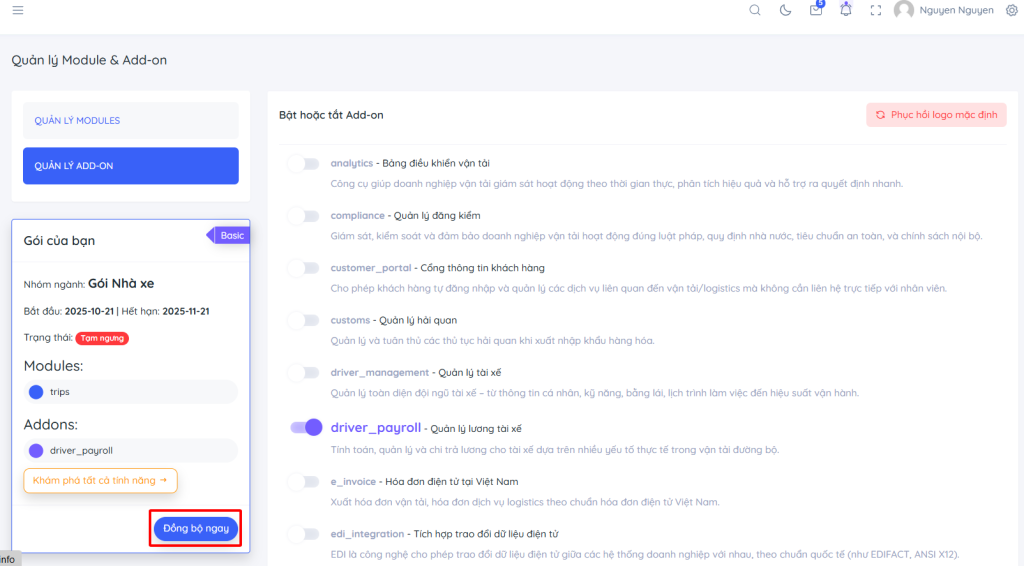Open the settings gear icon
The height and width of the screenshot is (566, 1024).
[x=1011, y=10]
